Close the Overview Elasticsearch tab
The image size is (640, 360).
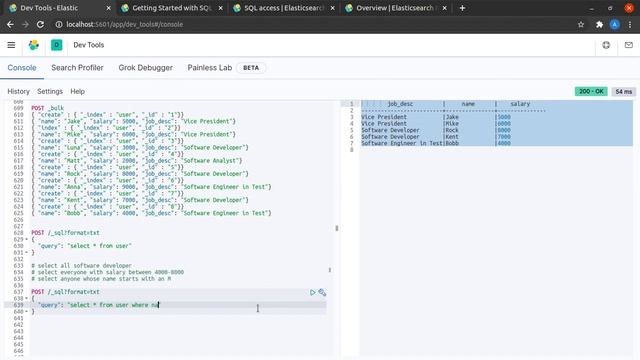[x=444, y=8]
